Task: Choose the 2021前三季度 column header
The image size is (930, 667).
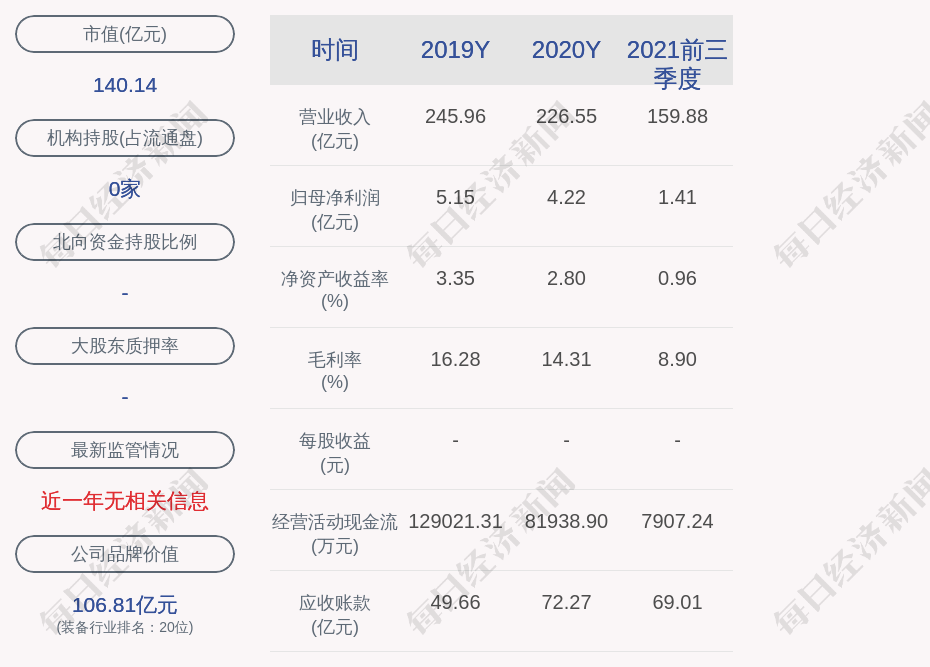Action: [677, 64]
